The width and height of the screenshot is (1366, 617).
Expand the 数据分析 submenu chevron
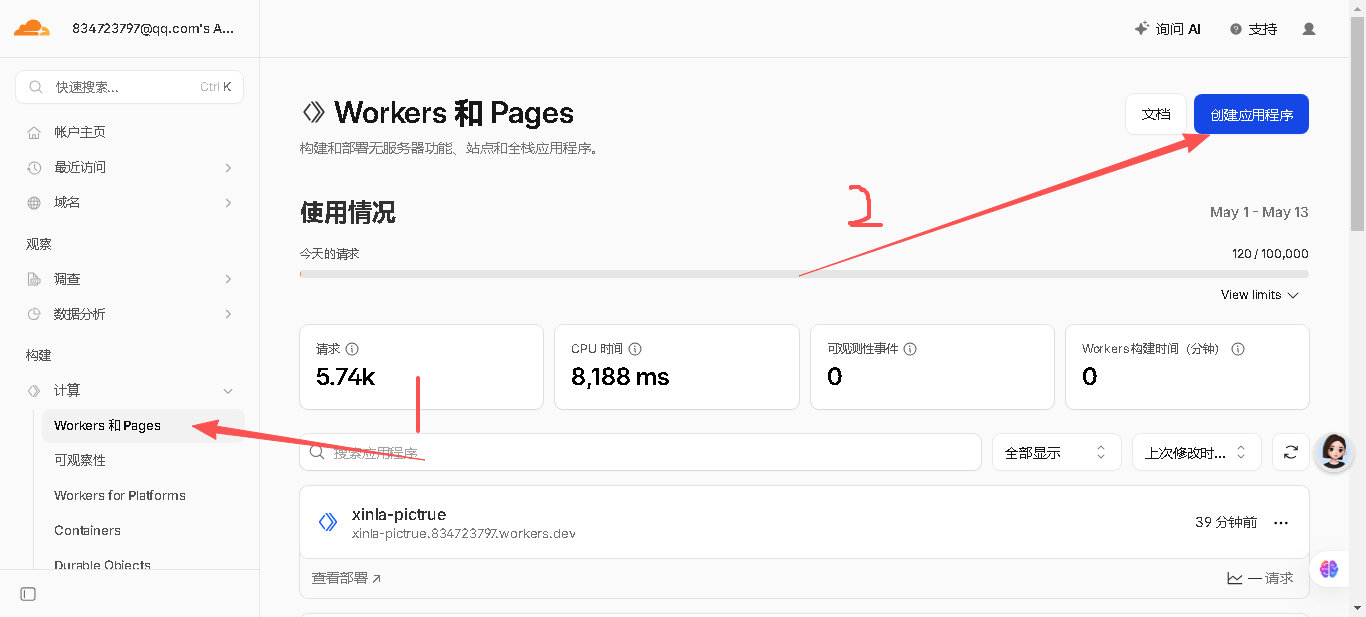[228, 314]
